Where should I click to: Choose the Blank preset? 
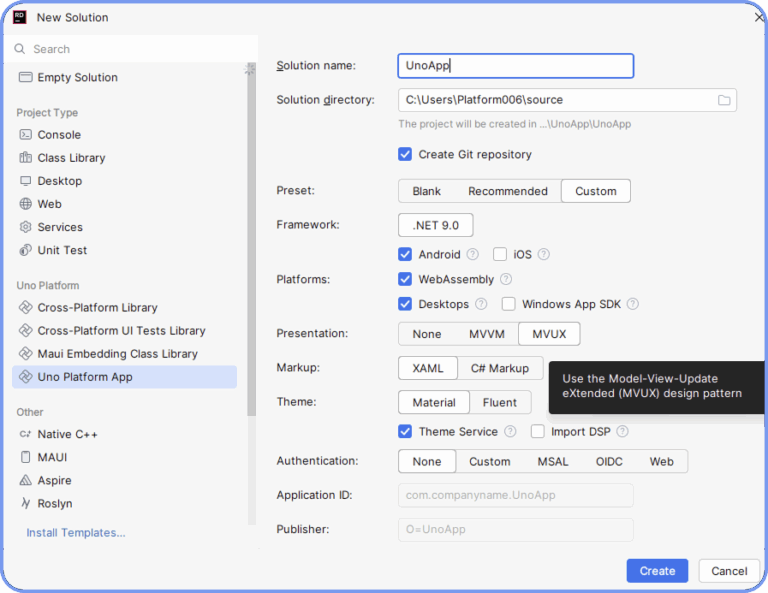[427, 191]
